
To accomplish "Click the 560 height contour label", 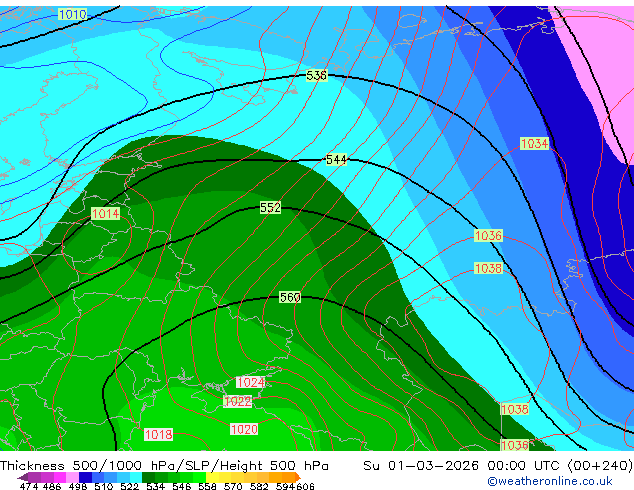I will pyautogui.click(x=290, y=297).
